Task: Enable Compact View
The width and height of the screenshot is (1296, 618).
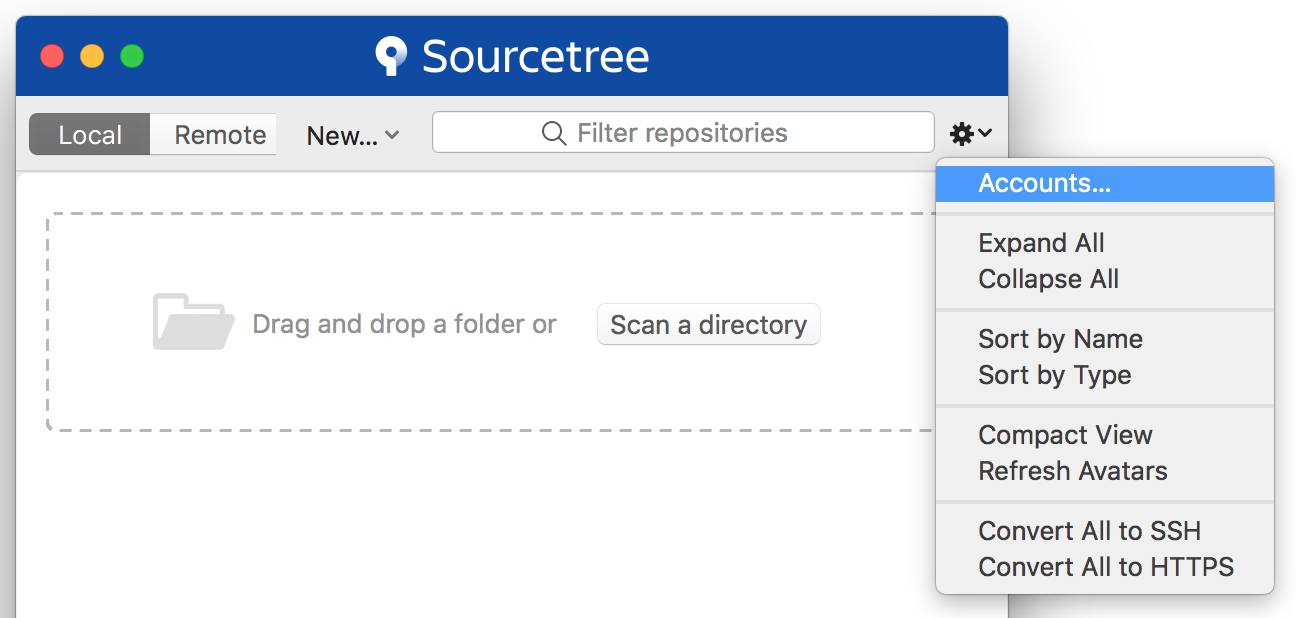Action: tap(1105, 435)
